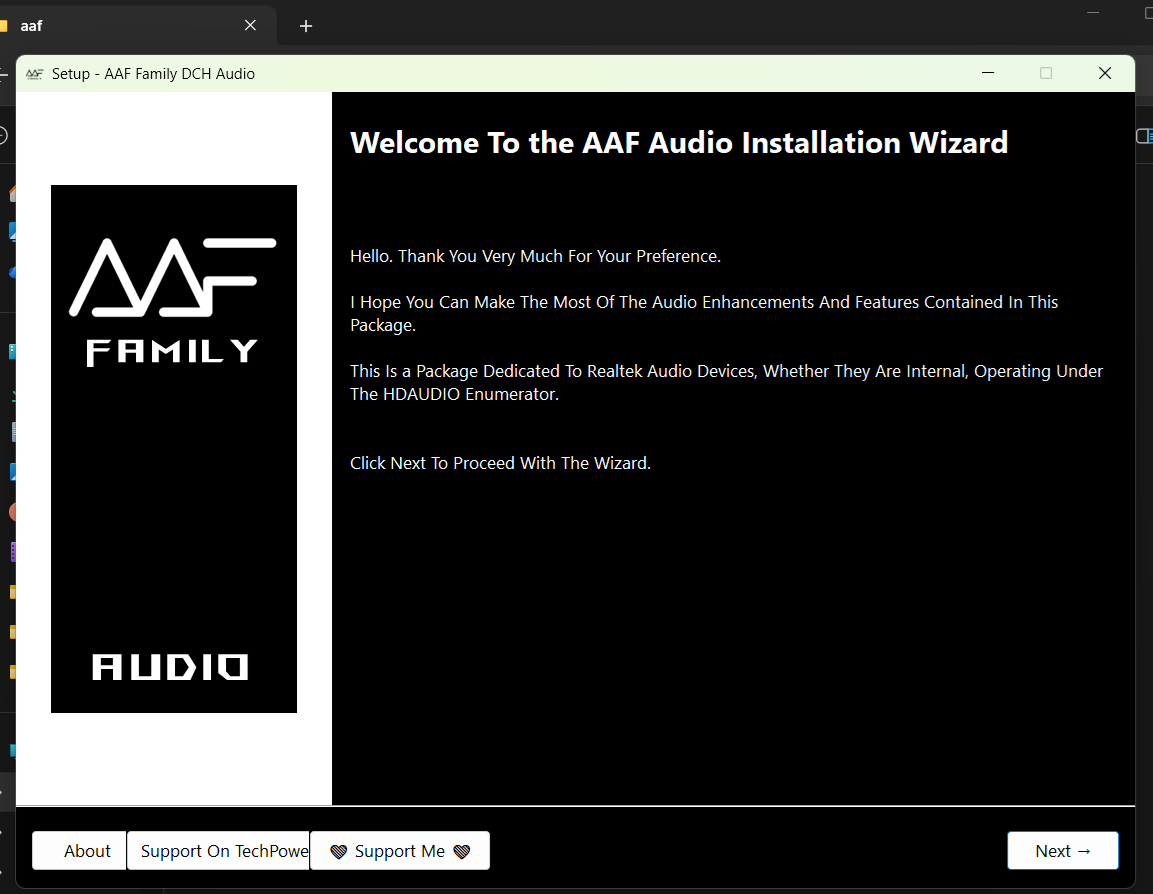Click the Support Me button
The width and height of the screenshot is (1153, 894).
pyautogui.click(x=400, y=851)
